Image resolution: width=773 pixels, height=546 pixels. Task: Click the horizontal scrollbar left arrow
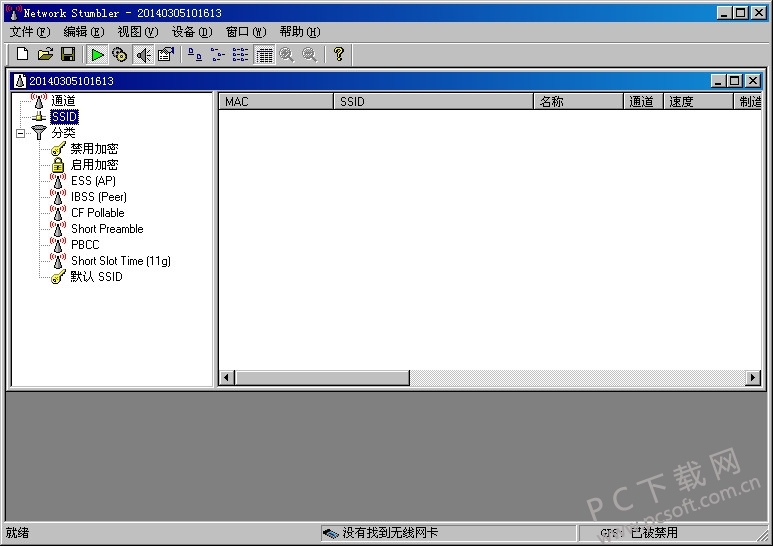tap(227, 378)
